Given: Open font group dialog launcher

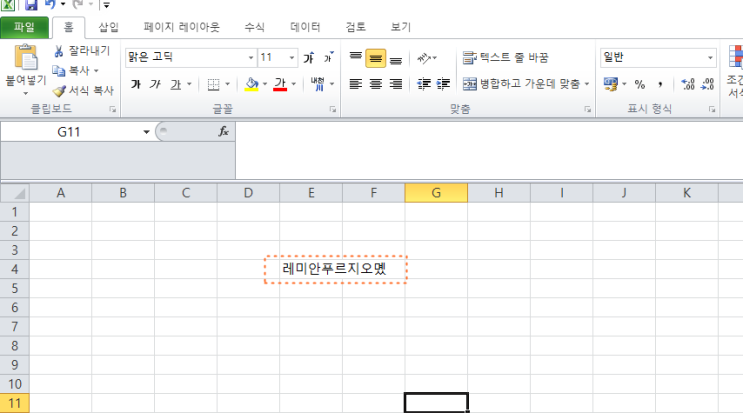Looking at the screenshot, I should [x=333, y=109].
